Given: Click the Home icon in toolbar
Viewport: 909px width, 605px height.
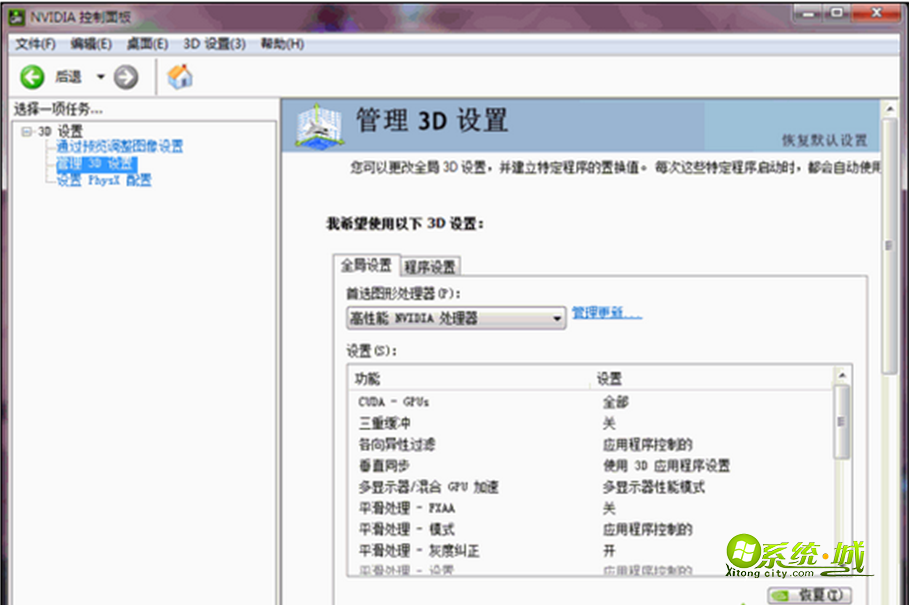Looking at the screenshot, I should coord(180,77).
